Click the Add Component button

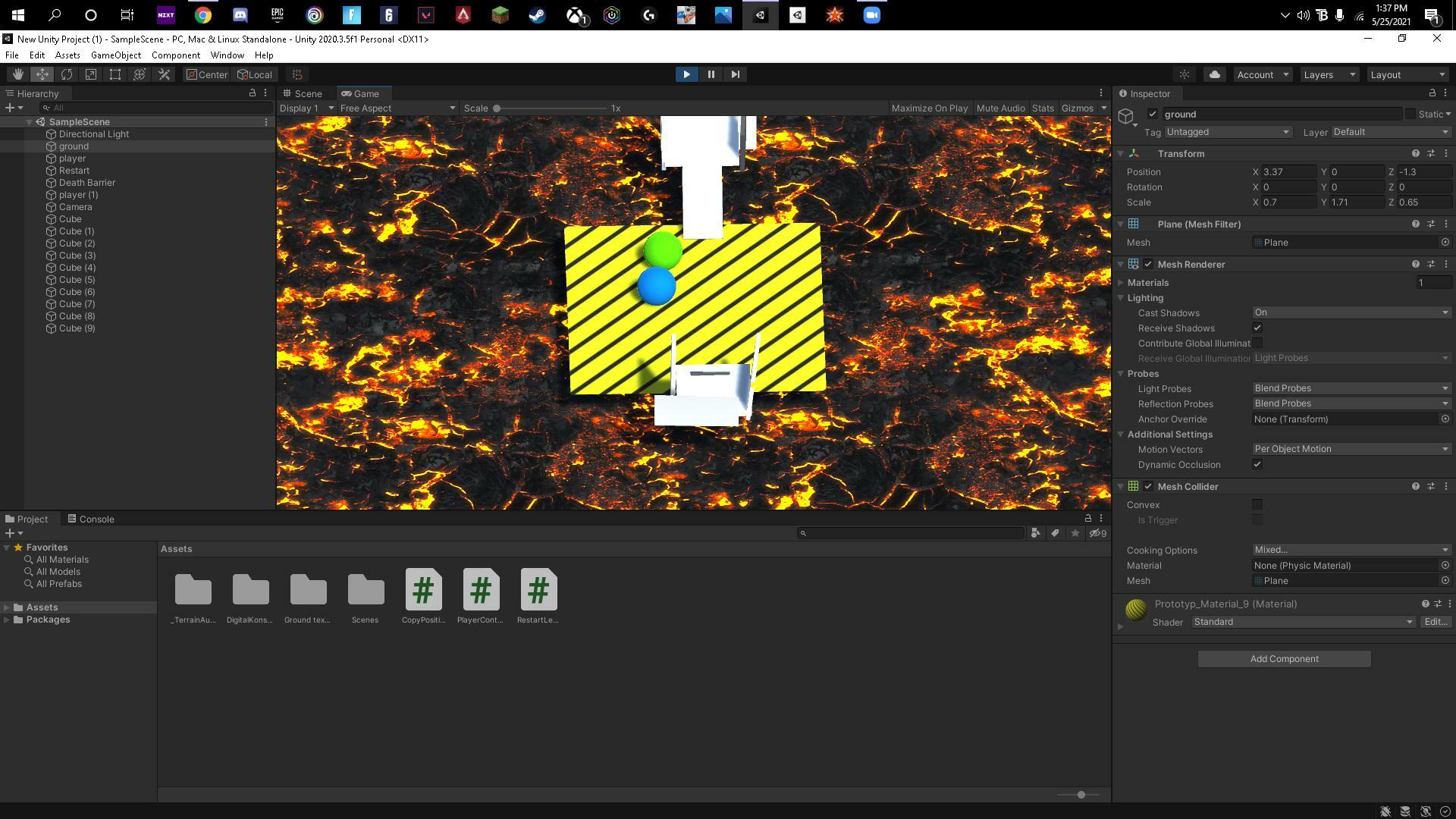[1284, 658]
